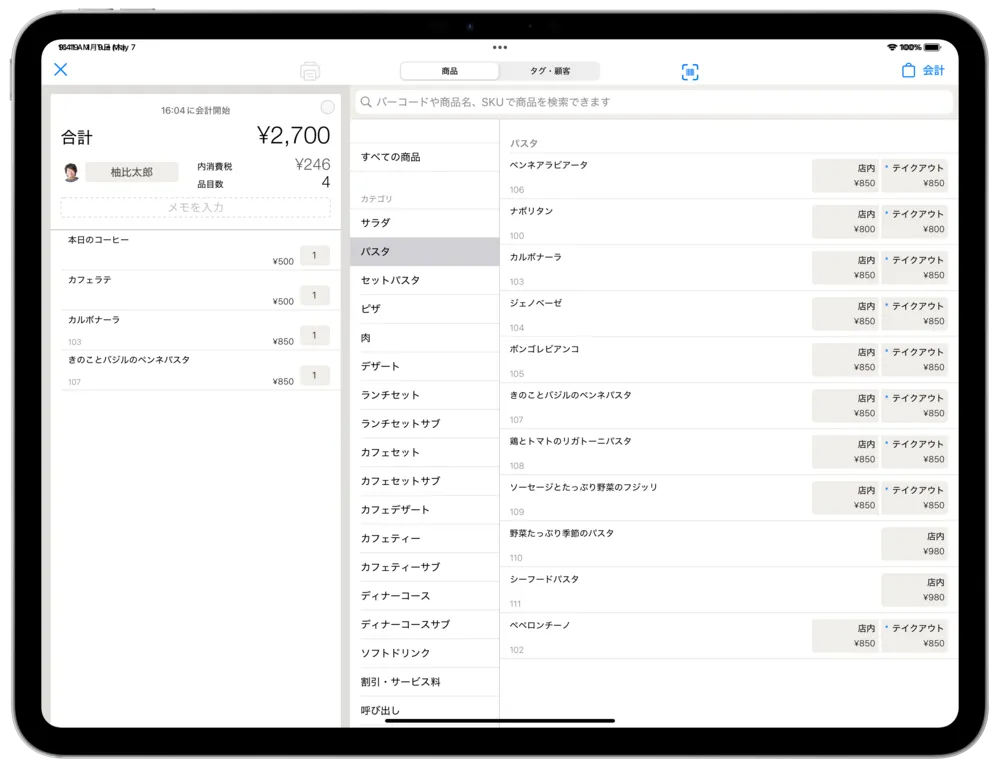The image size is (1000, 767).
Task: Add ナポリタン as 店内 ¥800
Action: click(845, 221)
